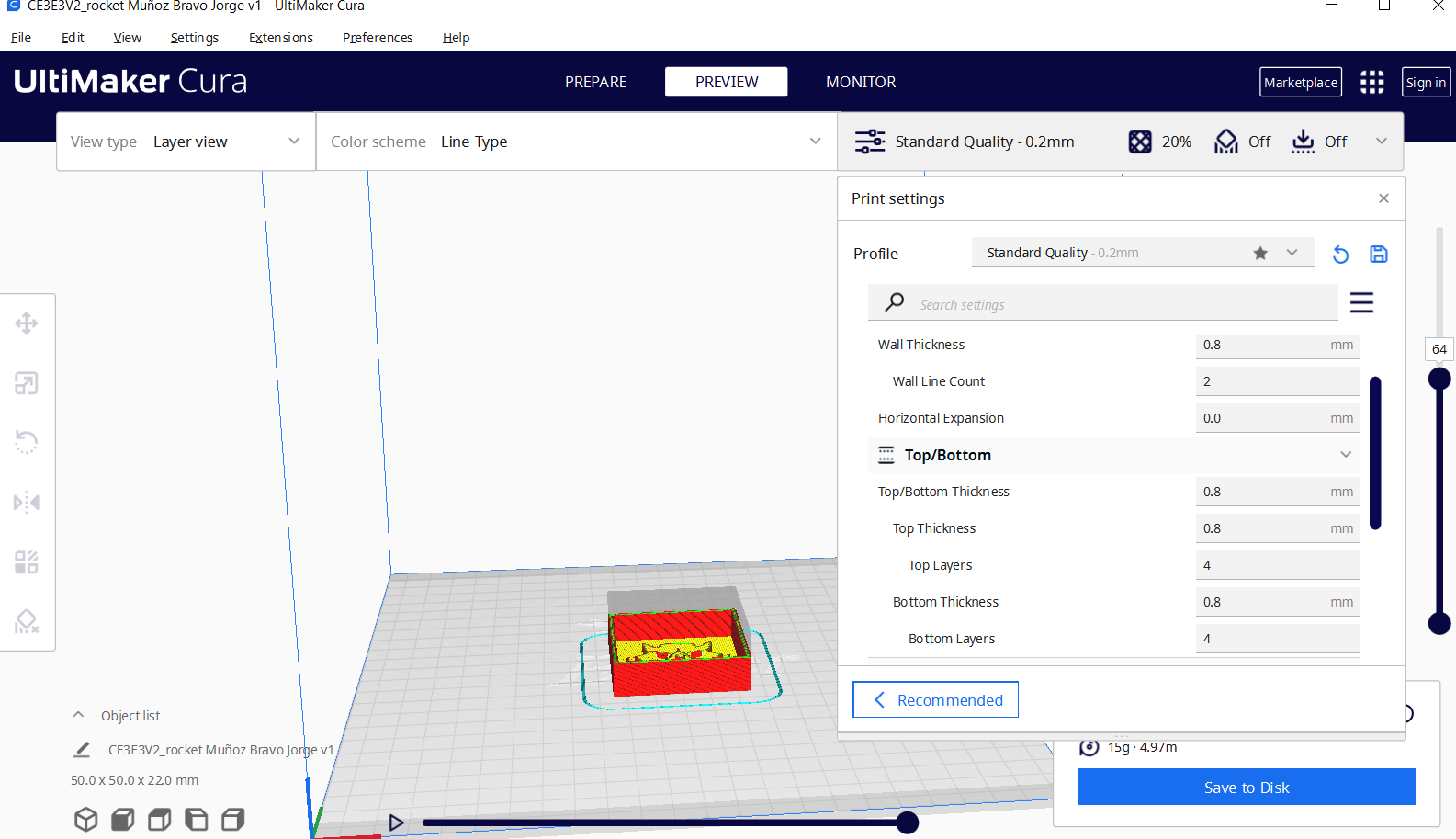Click the Marketplace button
This screenshot has height=839, width=1456.
[x=1301, y=82]
